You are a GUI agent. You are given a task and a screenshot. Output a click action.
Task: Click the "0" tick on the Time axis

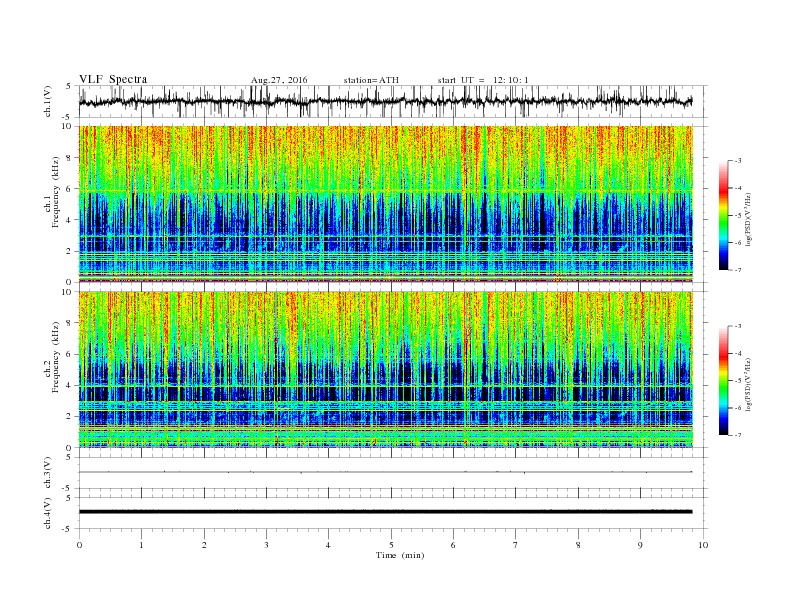[x=79, y=545]
